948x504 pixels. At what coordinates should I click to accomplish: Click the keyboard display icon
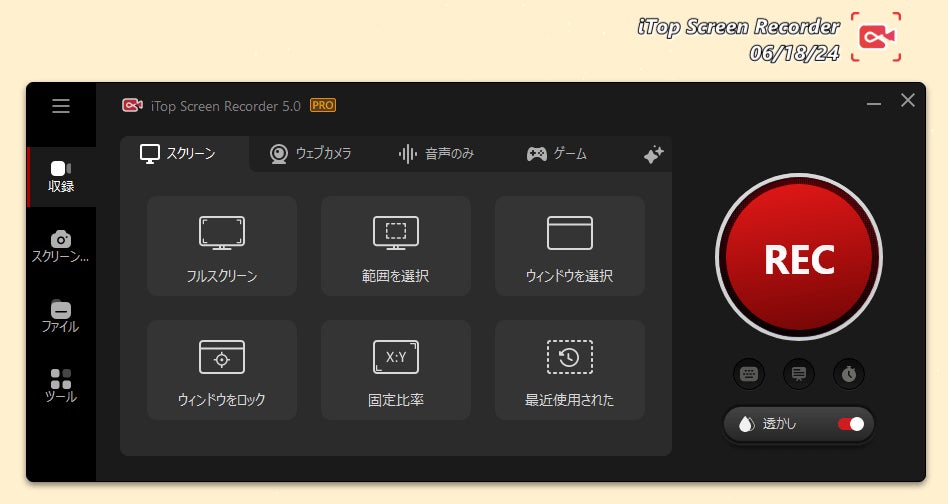click(x=749, y=374)
